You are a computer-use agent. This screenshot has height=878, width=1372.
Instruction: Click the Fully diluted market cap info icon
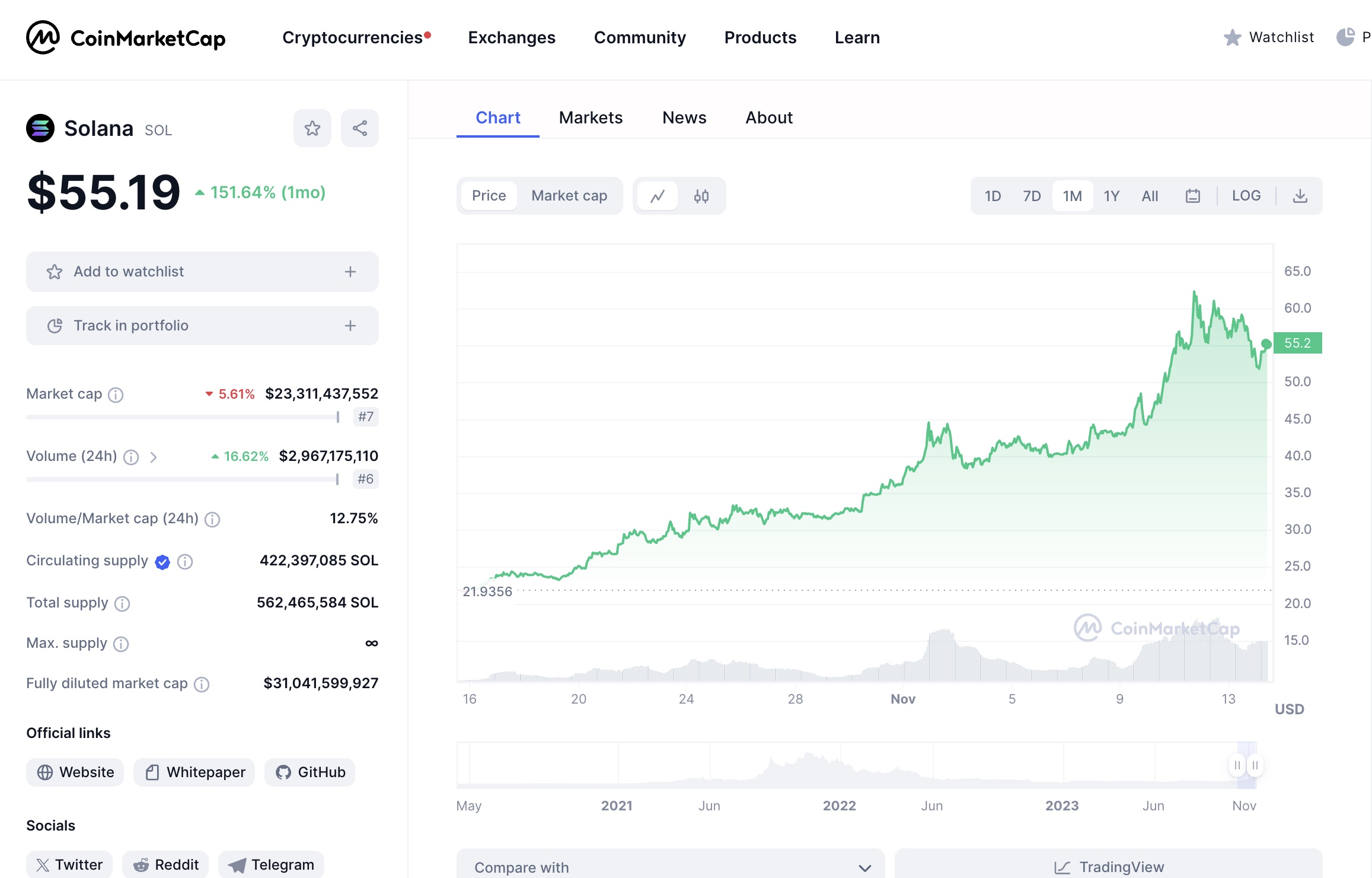(202, 684)
